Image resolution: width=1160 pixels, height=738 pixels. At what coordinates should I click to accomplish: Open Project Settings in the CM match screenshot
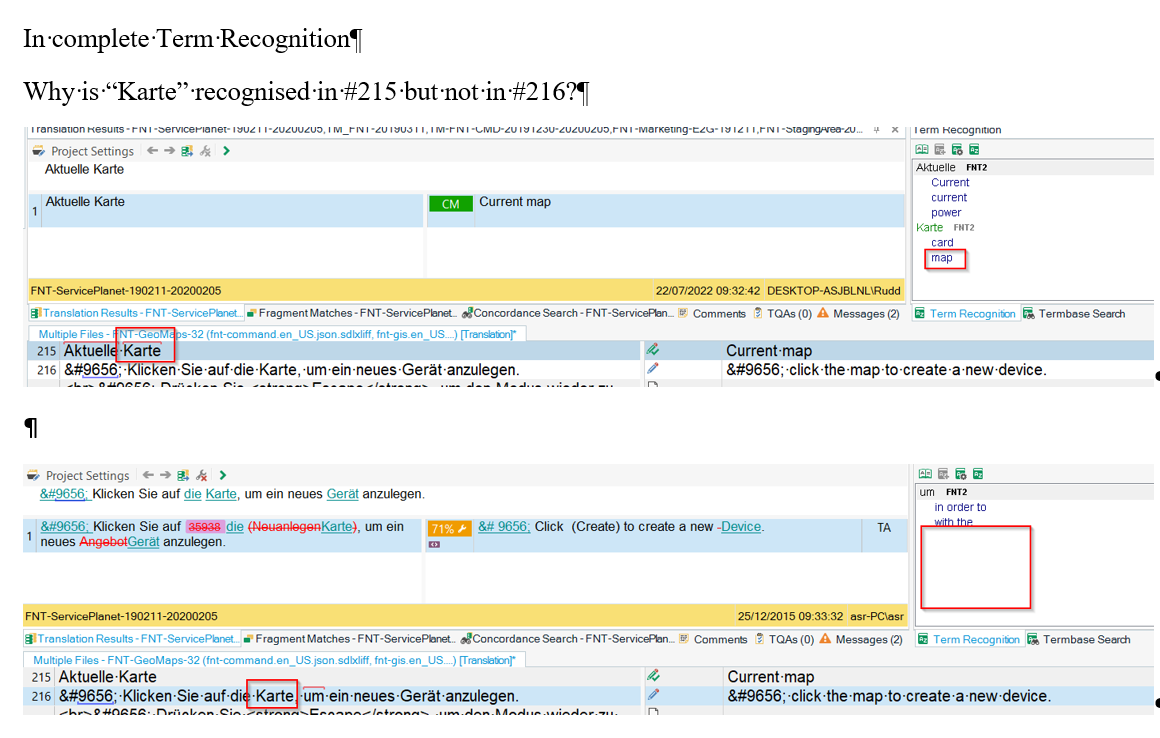coord(84,151)
